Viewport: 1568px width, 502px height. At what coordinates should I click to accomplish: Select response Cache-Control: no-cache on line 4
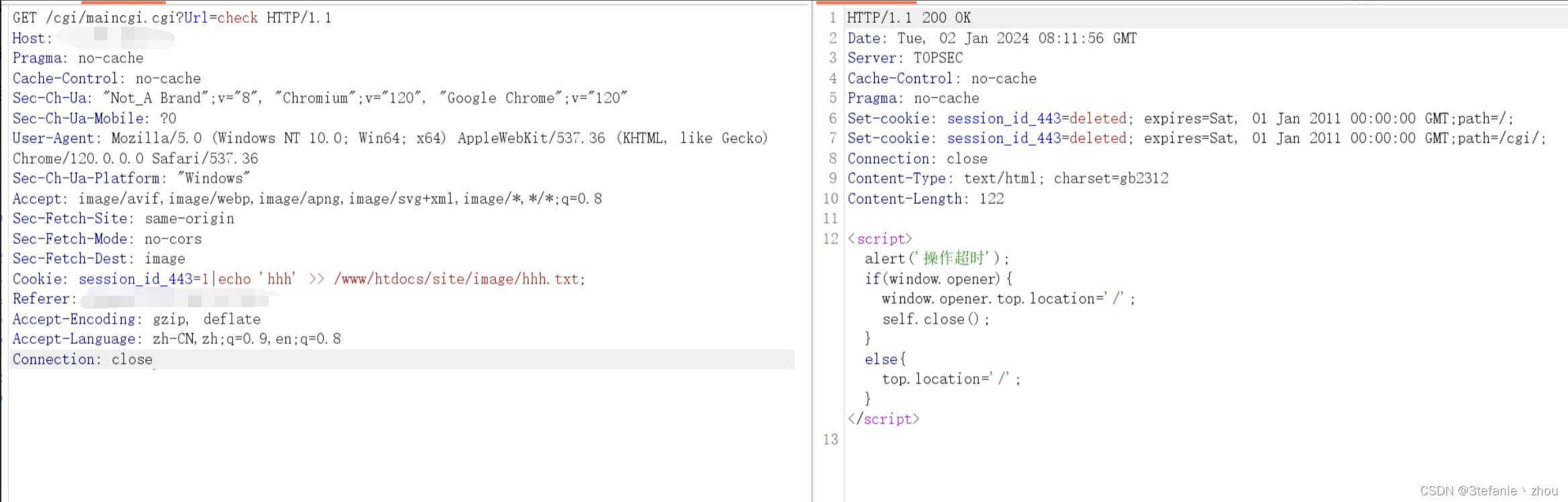tap(942, 79)
